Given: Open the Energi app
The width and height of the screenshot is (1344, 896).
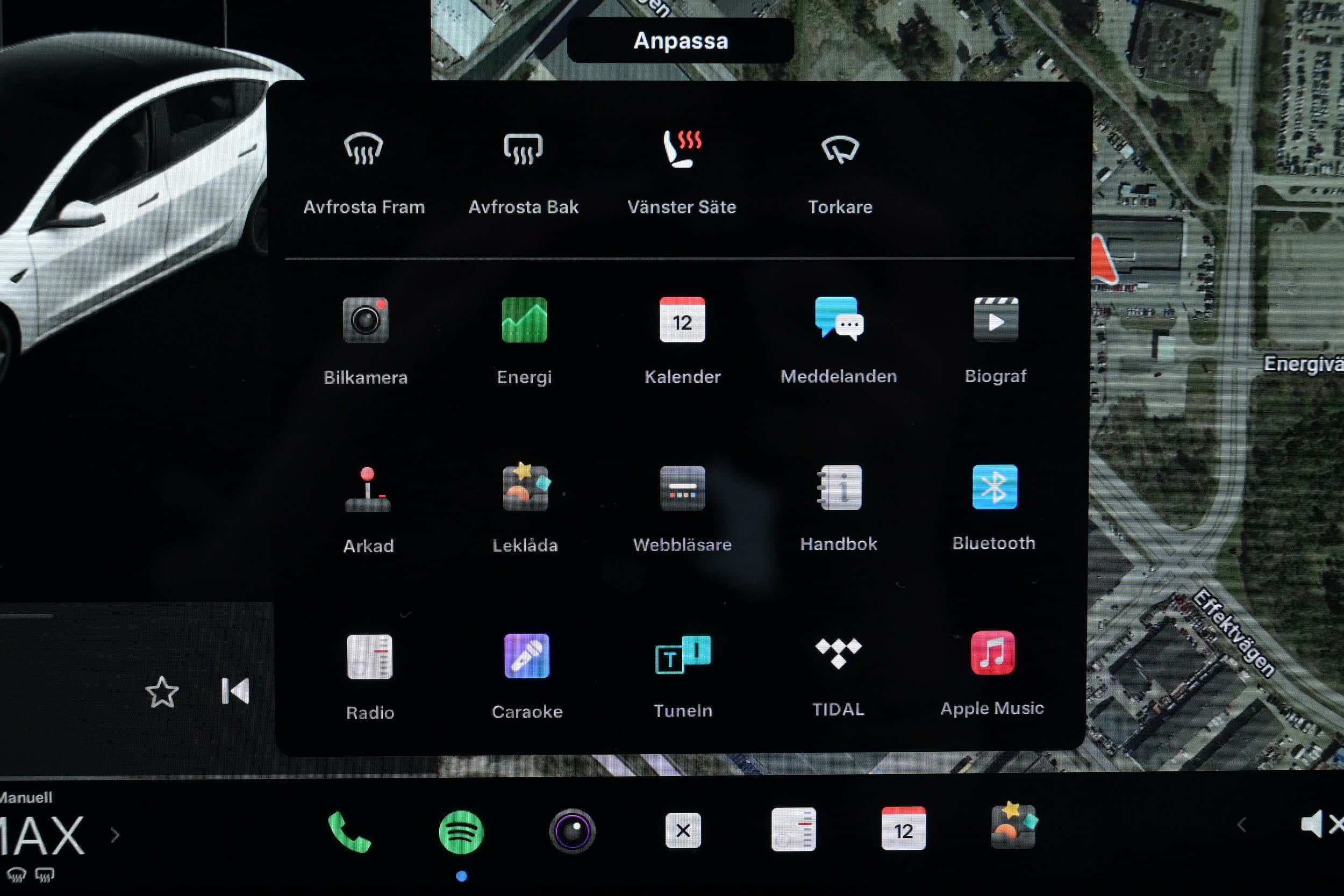Looking at the screenshot, I should click(x=524, y=320).
